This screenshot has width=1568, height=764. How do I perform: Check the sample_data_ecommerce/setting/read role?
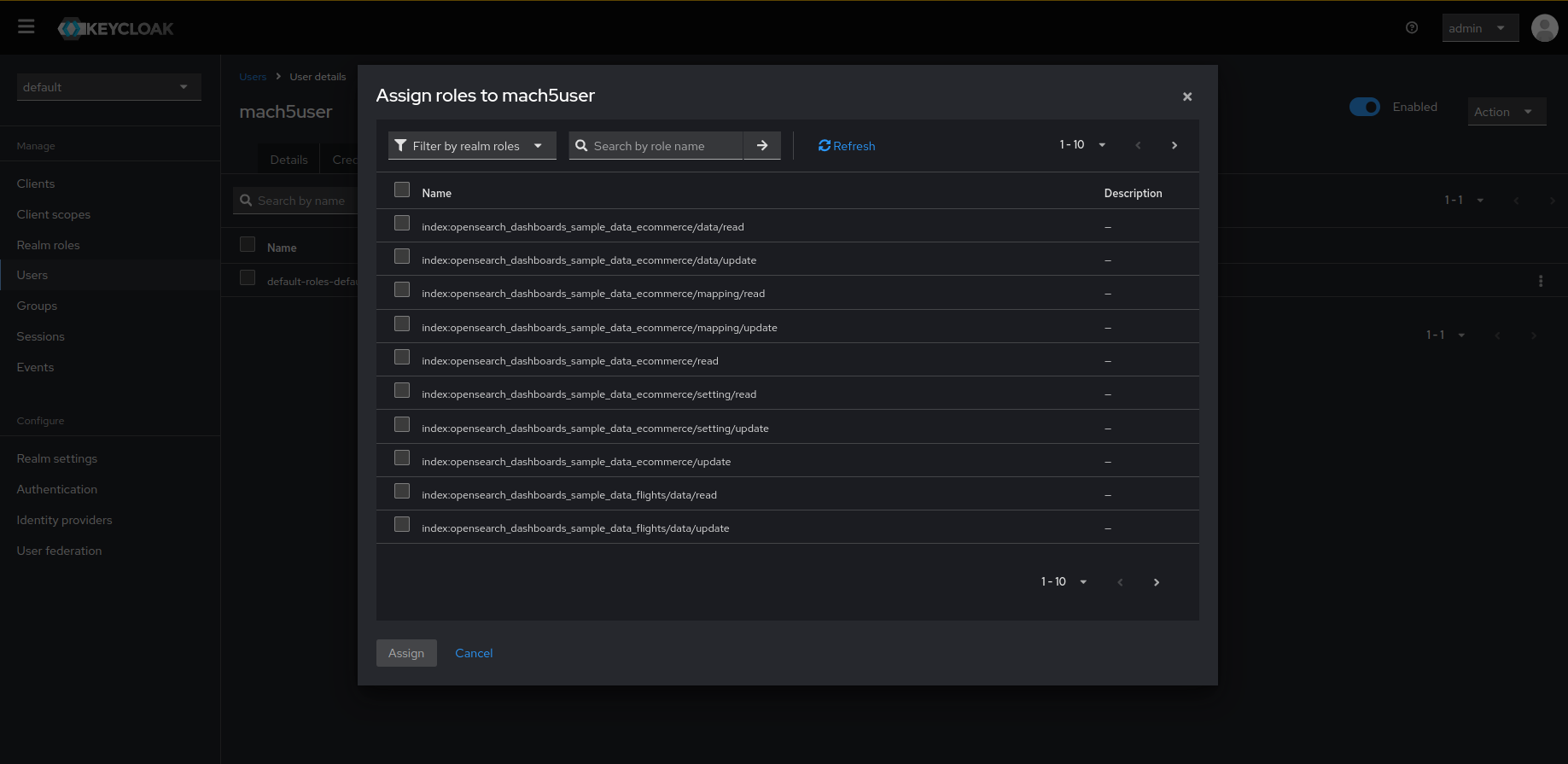(402, 390)
